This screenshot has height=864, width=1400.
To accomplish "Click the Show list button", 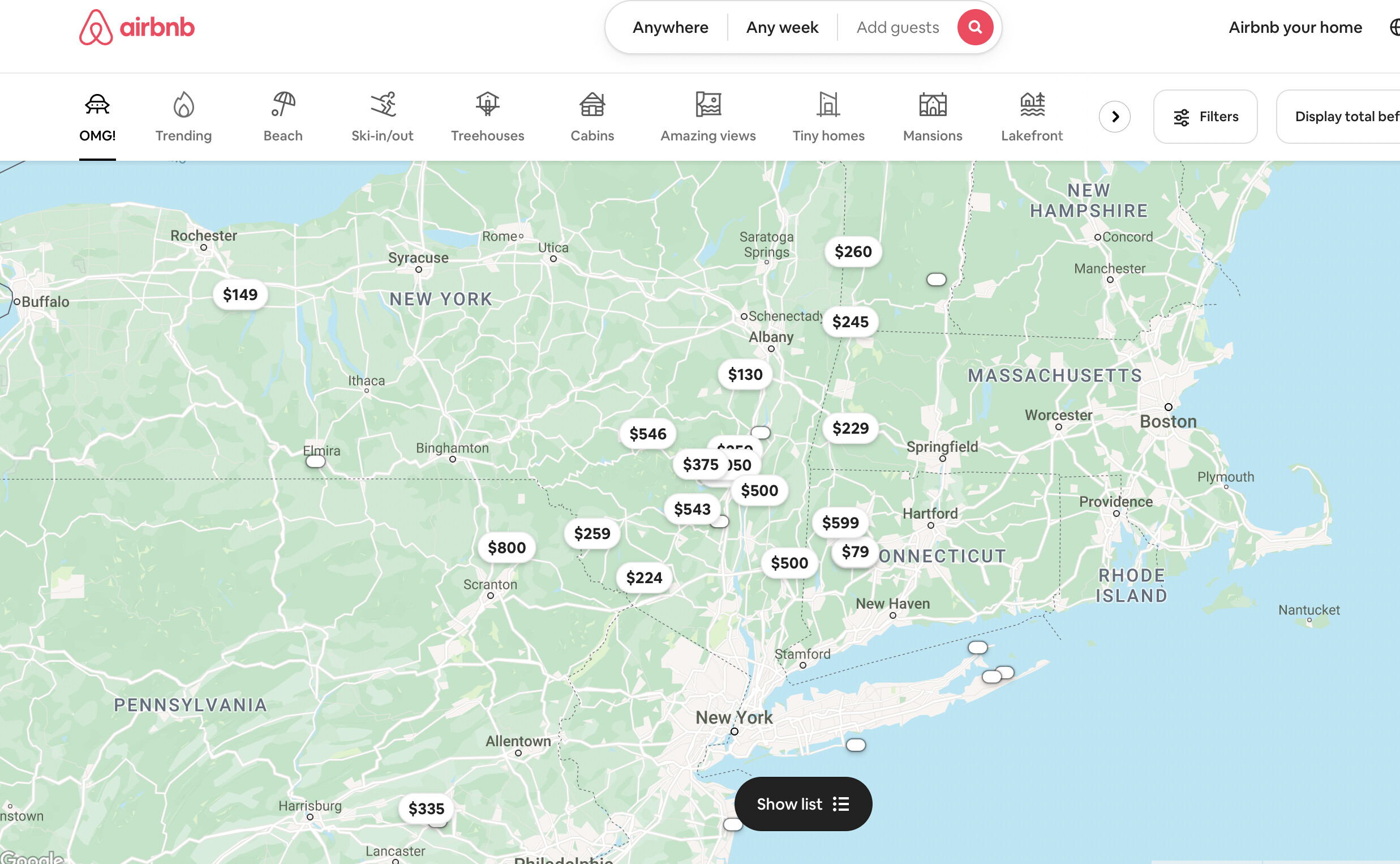I will [803, 803].
